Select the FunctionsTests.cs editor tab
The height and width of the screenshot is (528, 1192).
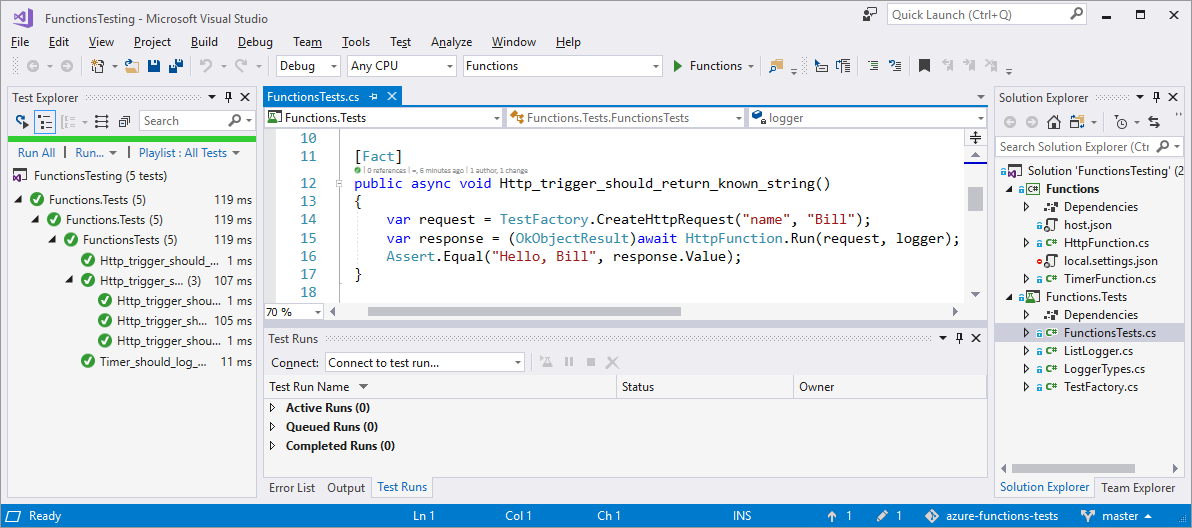[313, 96]
